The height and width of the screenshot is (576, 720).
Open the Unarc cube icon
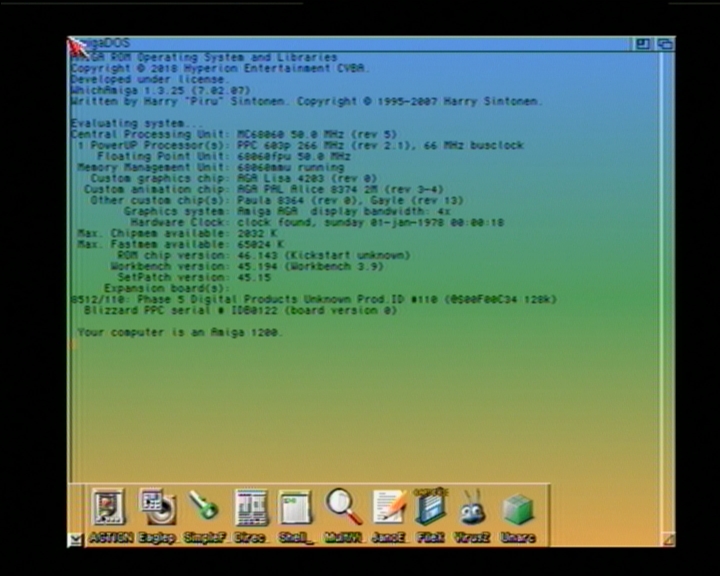pos(517,509)
